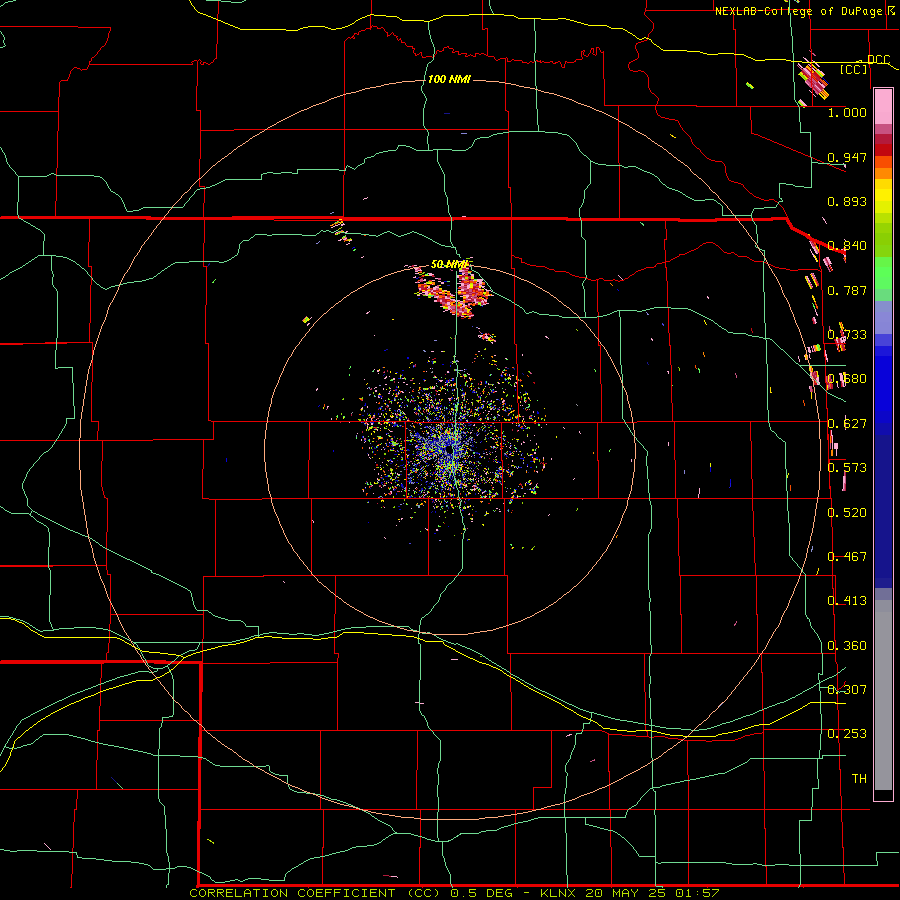Click the 50 NMI range ring label
The height and width of the screenshot is (900, 900).
[449, 264]
